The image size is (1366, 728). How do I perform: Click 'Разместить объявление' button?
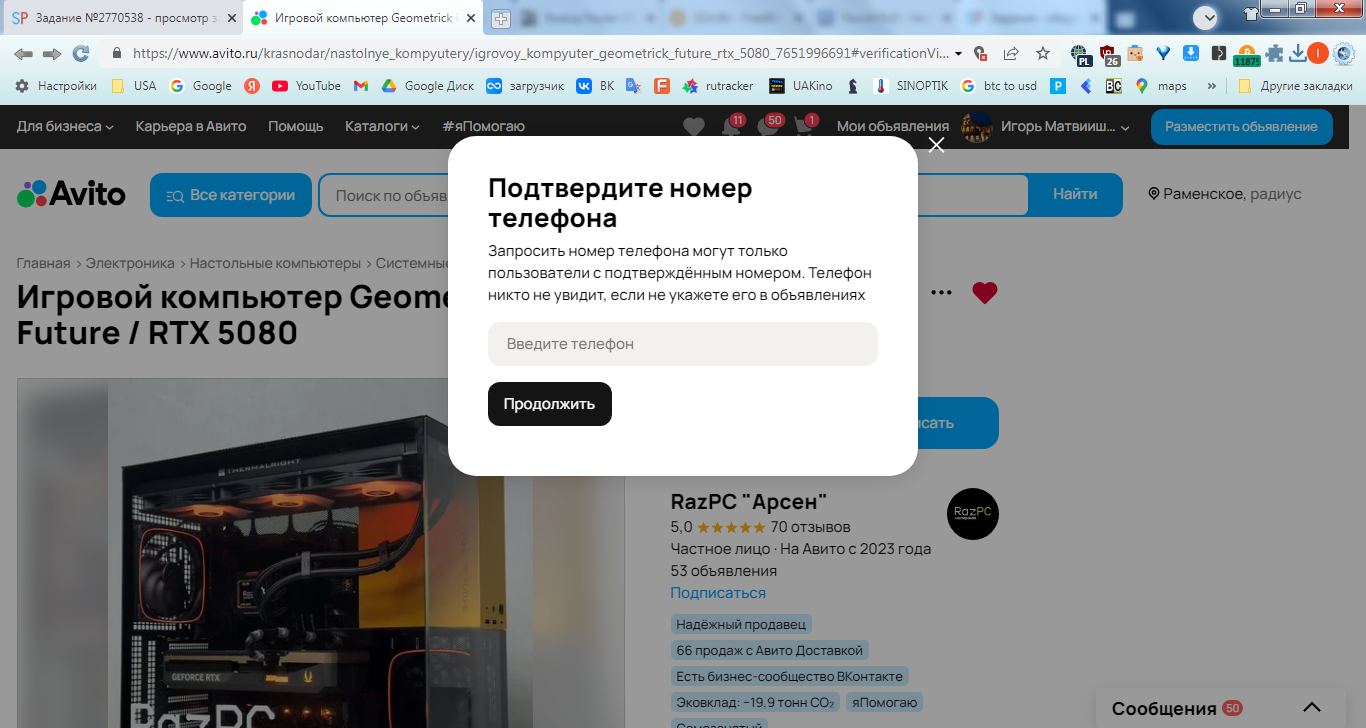point(1241,127)
